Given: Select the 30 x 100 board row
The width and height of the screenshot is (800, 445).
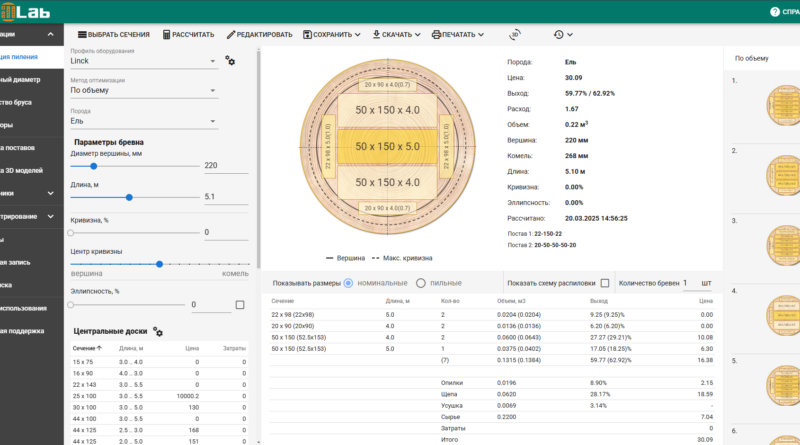Looking at the screenshot, I should coord(159,407).
